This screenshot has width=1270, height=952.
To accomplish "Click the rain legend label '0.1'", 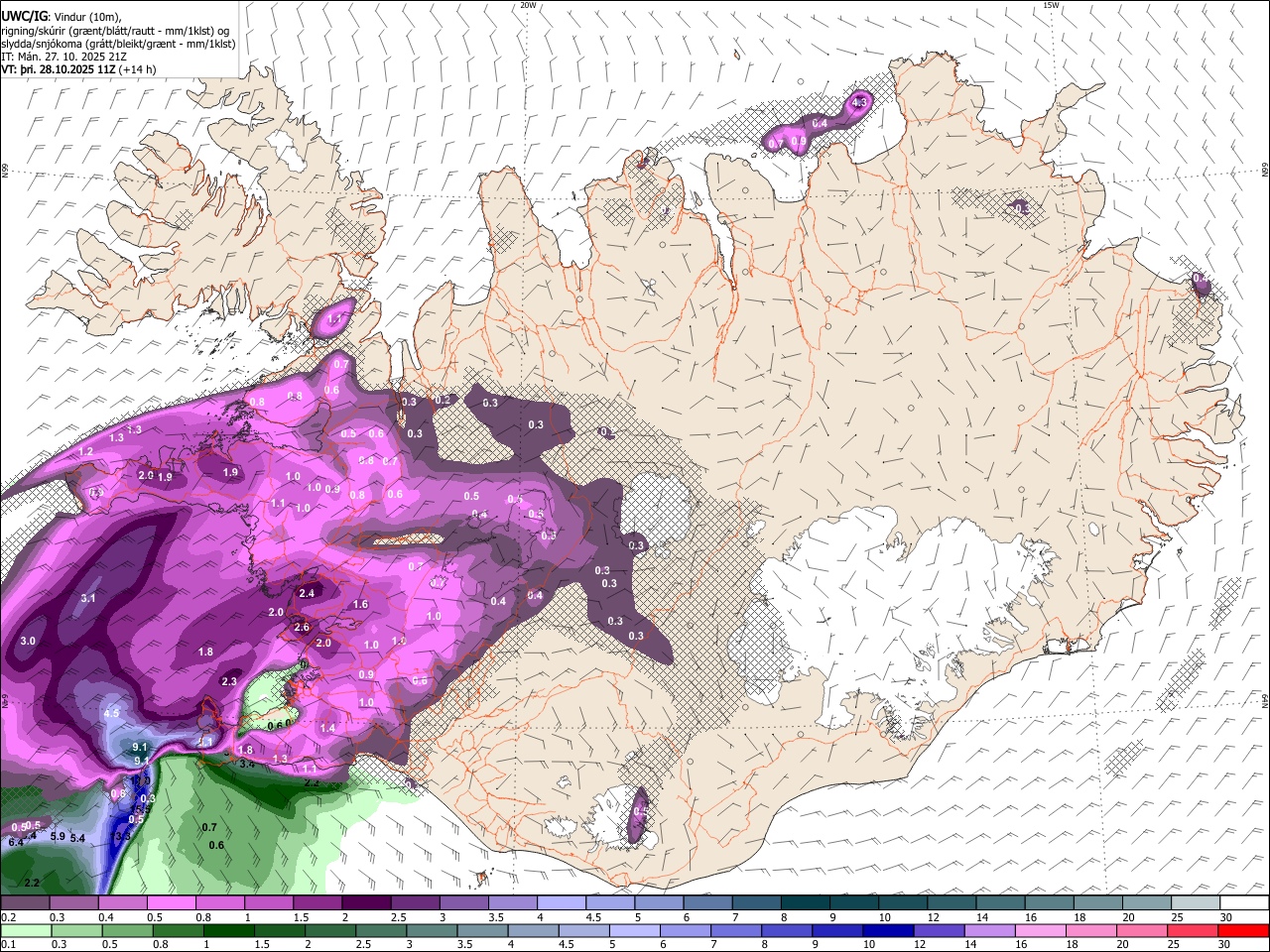I will (7, 945).
